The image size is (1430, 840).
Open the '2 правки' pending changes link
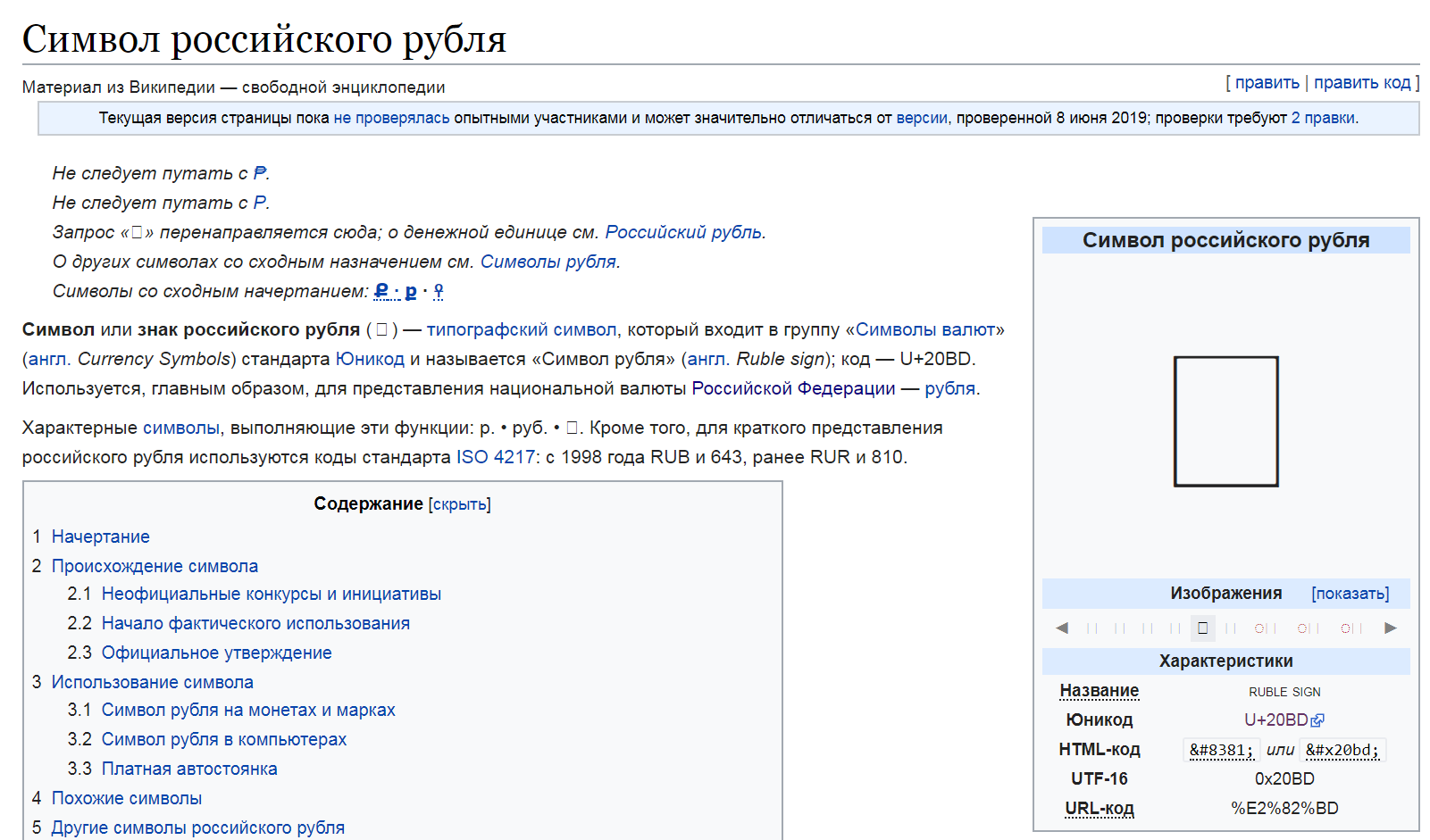(x=1323, y=118)
